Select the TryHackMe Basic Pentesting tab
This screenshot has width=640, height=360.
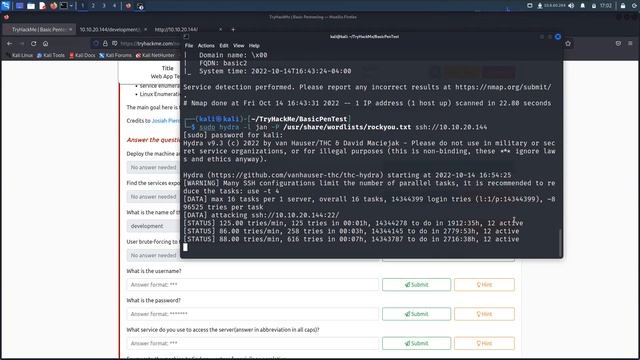[x=40, y=29]
